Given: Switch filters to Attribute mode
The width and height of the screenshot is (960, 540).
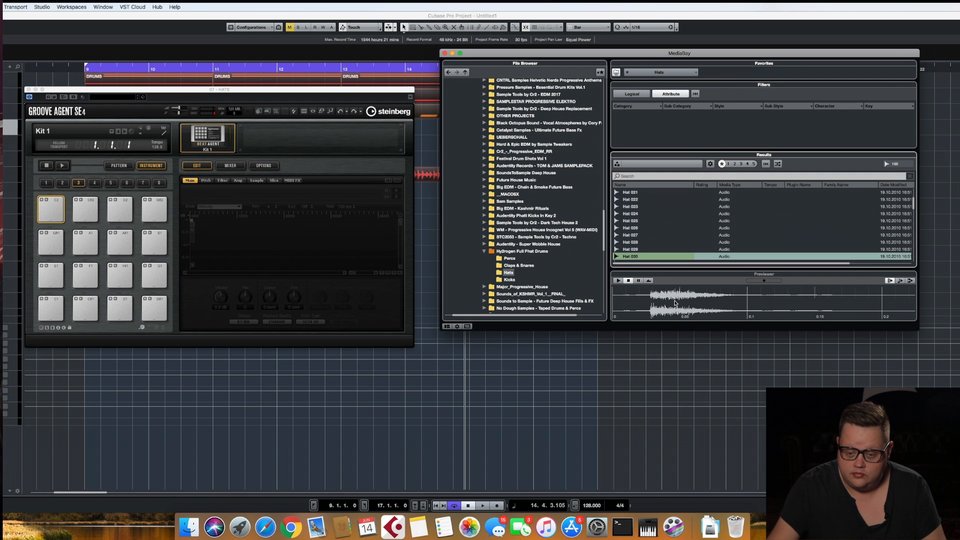Looking at the screenshot, I should coord(670,94).
